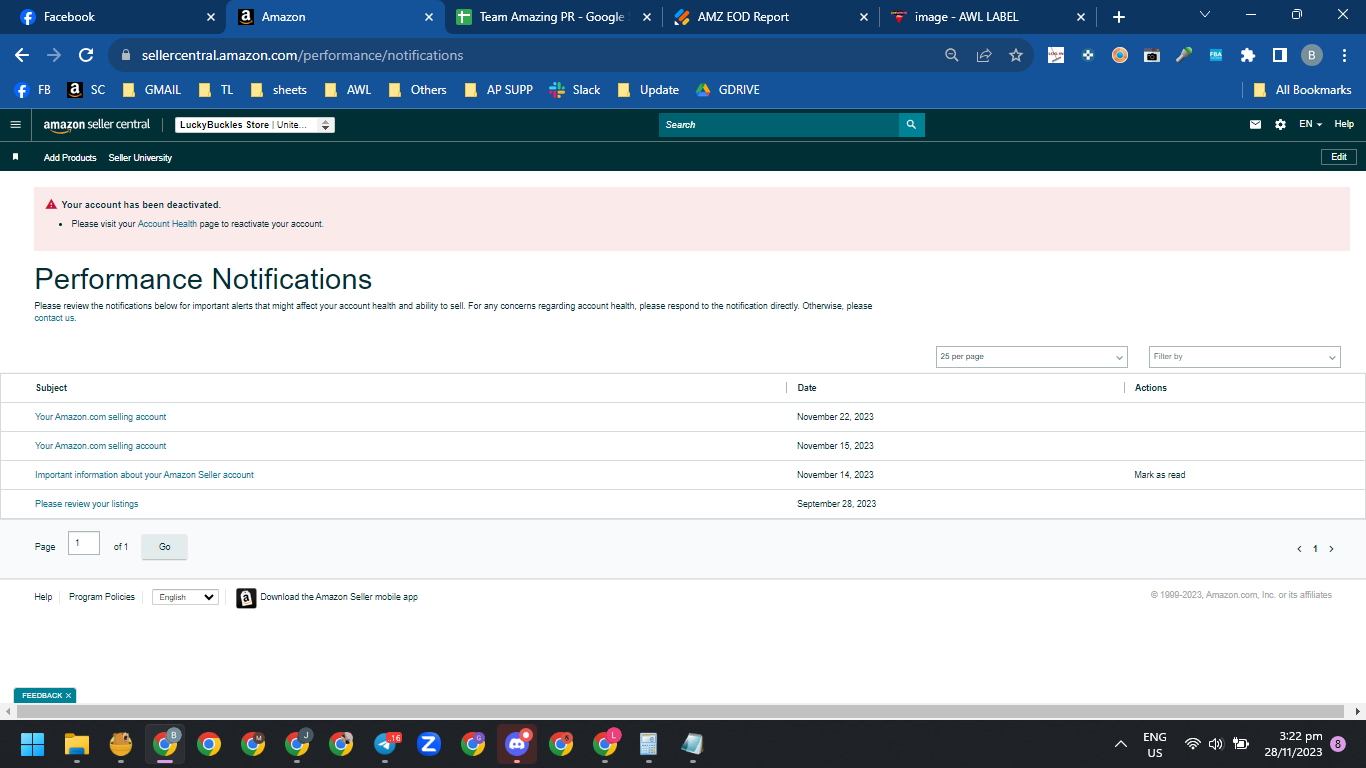Open the Amazon Seller mobile app icon
The height and width of the screenshot is (768, 1366).
pyautogui.click(x=246, y=598)
